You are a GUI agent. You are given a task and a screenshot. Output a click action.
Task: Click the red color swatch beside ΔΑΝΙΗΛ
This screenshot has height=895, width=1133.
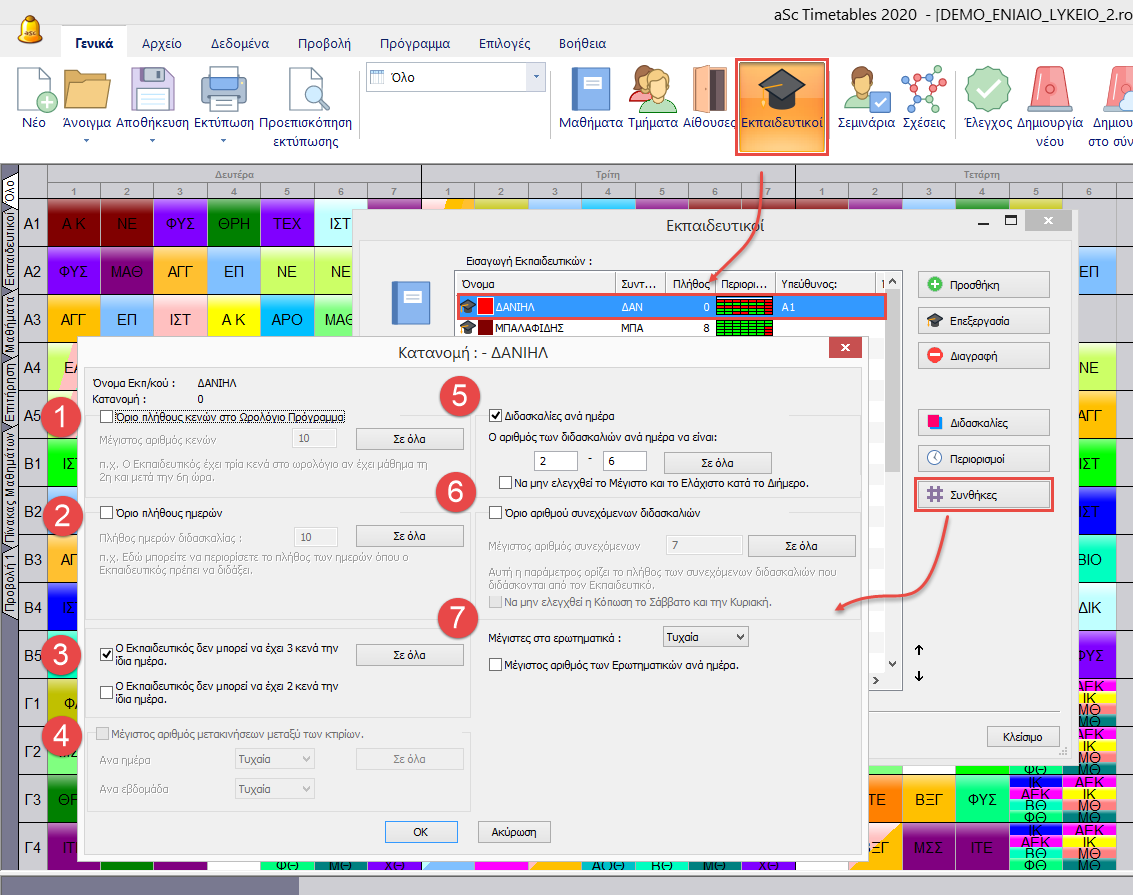click(x=486, y=307)
